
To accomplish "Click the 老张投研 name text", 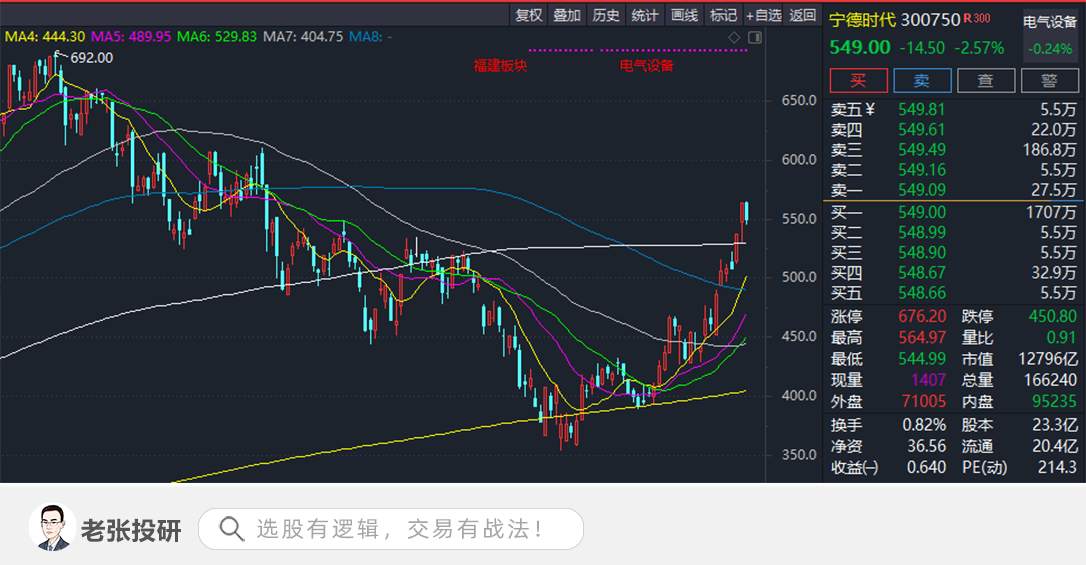I will pos(131,530).
